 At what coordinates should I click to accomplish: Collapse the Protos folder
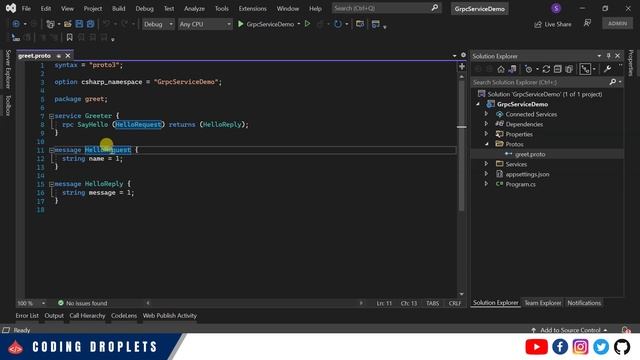tap(486, 144)
